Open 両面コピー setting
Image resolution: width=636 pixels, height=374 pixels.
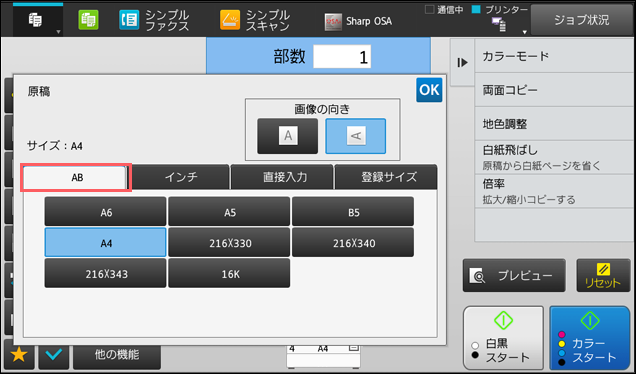coord(554,90)
